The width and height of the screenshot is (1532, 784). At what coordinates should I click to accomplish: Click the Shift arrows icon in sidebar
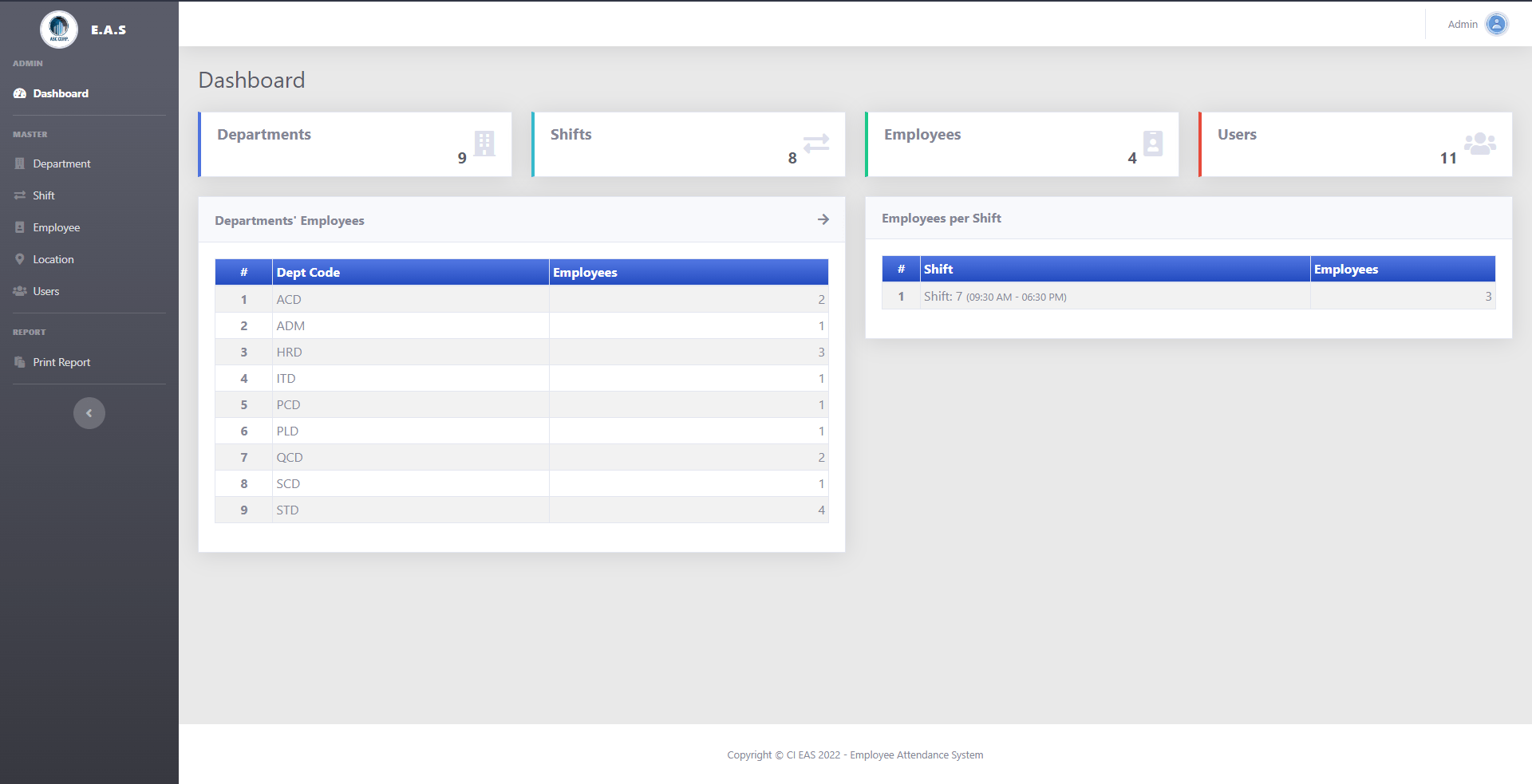click(x=19, y=195)
